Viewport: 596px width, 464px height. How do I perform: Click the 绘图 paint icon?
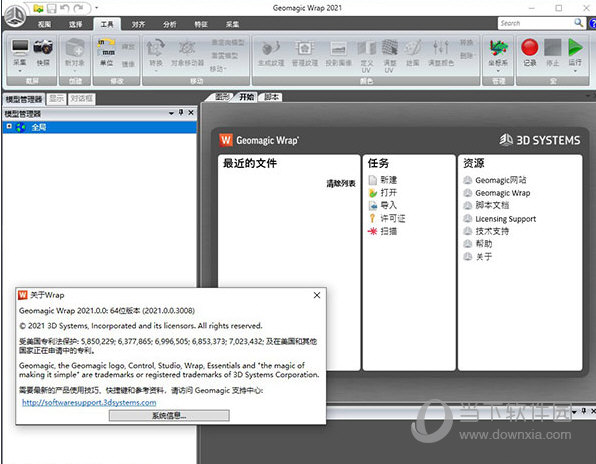click(413, 48)
